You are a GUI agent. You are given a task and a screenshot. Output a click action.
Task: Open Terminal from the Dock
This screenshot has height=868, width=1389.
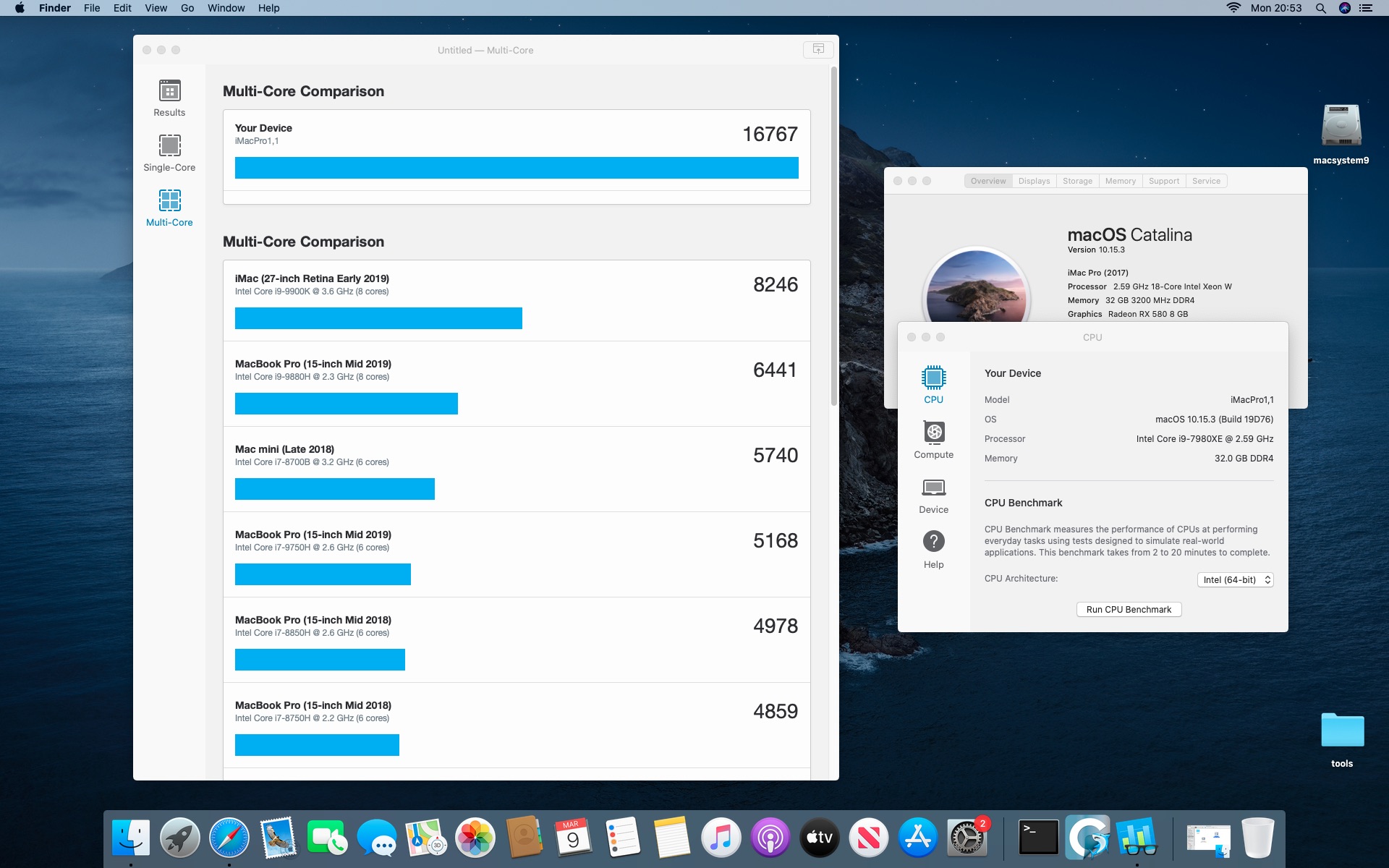click(1038, 838)
